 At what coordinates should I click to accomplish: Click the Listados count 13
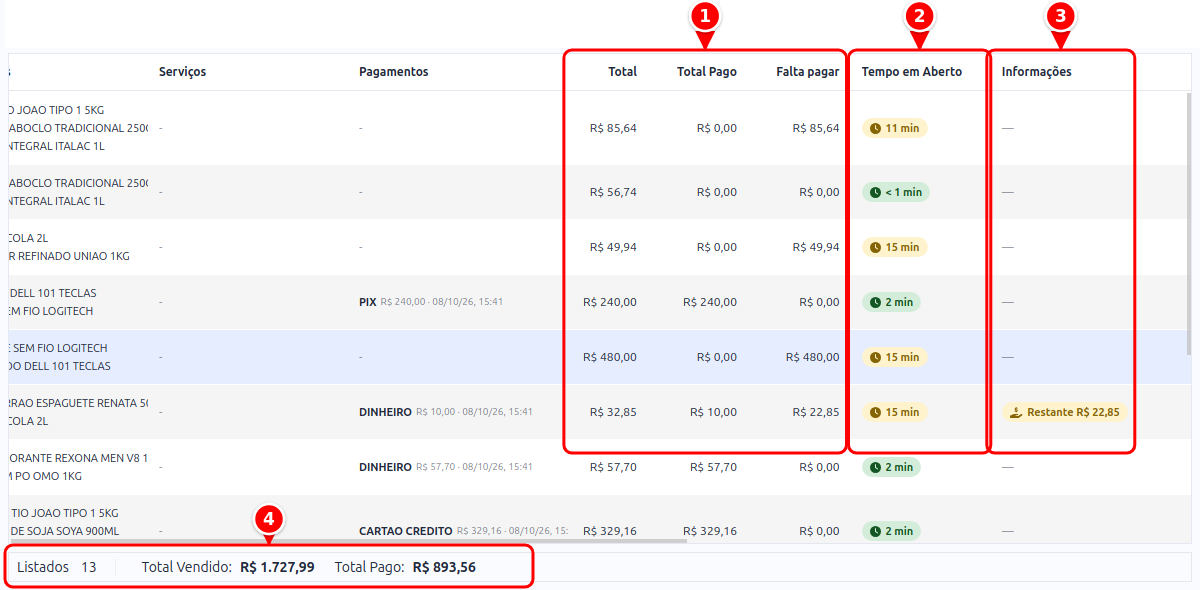(x=89, y=567)
